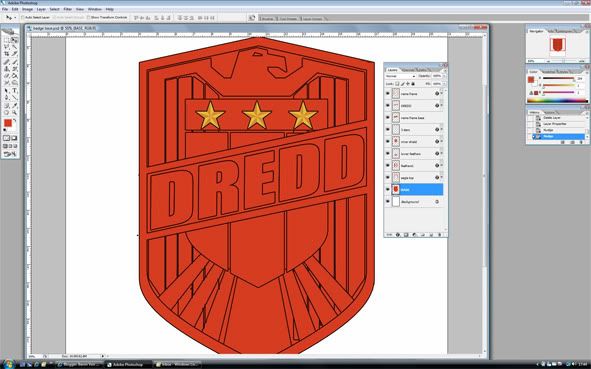Switch to Quick Mask mode

click(14, 138)
